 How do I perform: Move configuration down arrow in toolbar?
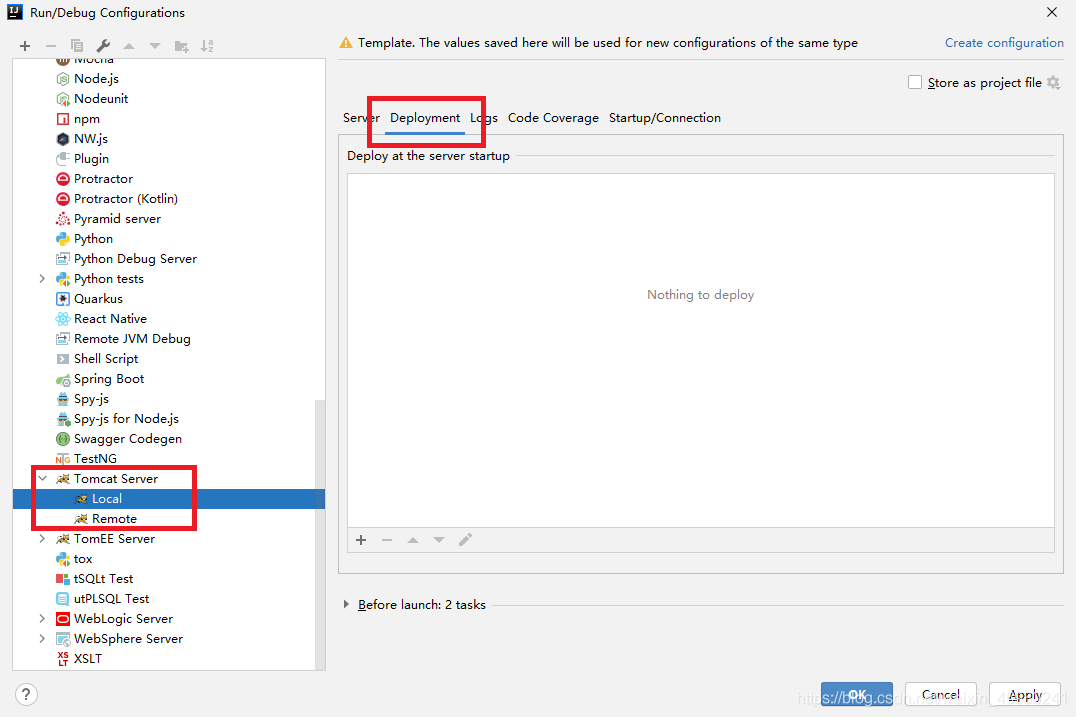pyautogui.click(x=155, y=46)
